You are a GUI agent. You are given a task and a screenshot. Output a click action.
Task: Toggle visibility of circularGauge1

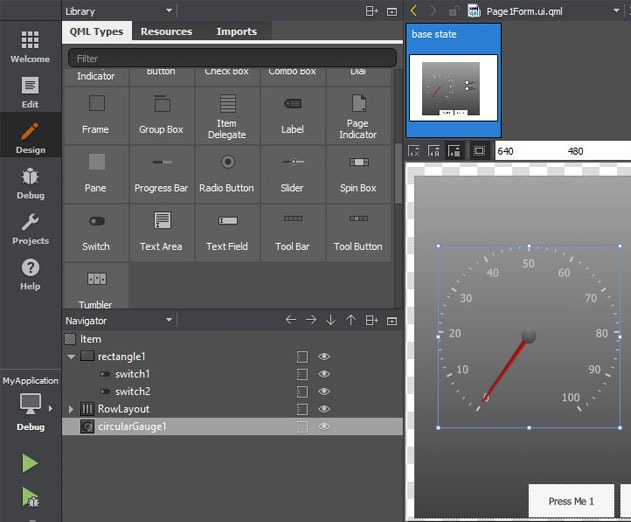point(324,427)
